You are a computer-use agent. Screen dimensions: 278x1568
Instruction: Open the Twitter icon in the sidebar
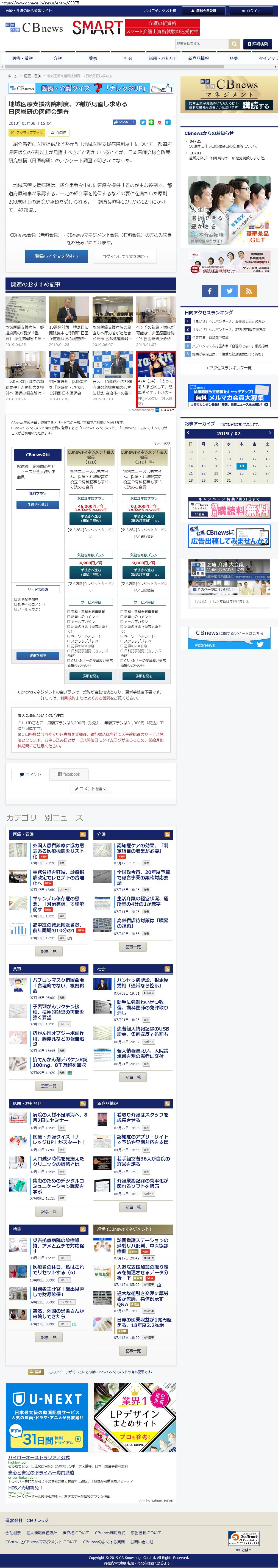click(x=229, y=291)
